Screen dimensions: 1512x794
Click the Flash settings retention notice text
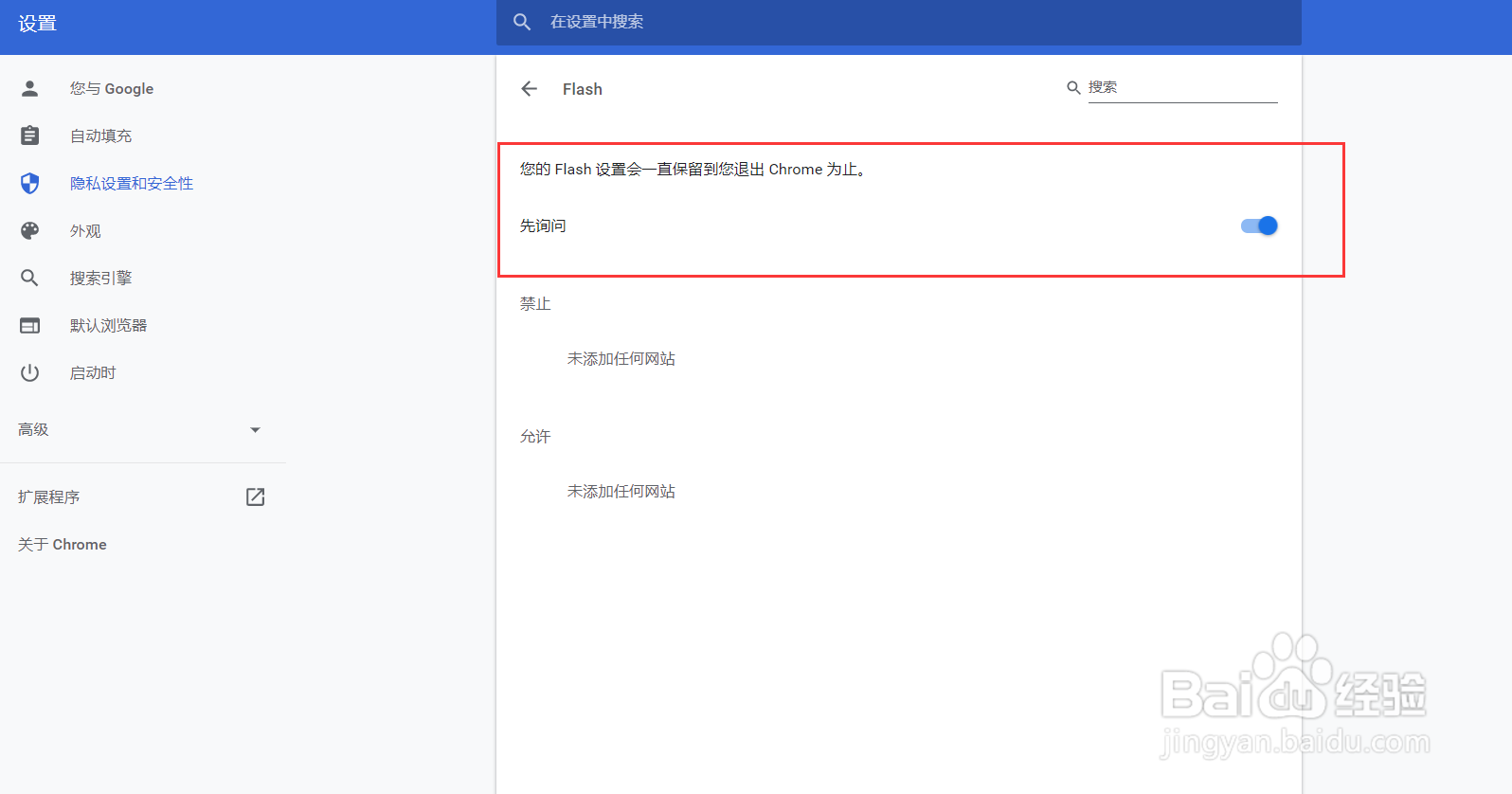tap(694, 169)
